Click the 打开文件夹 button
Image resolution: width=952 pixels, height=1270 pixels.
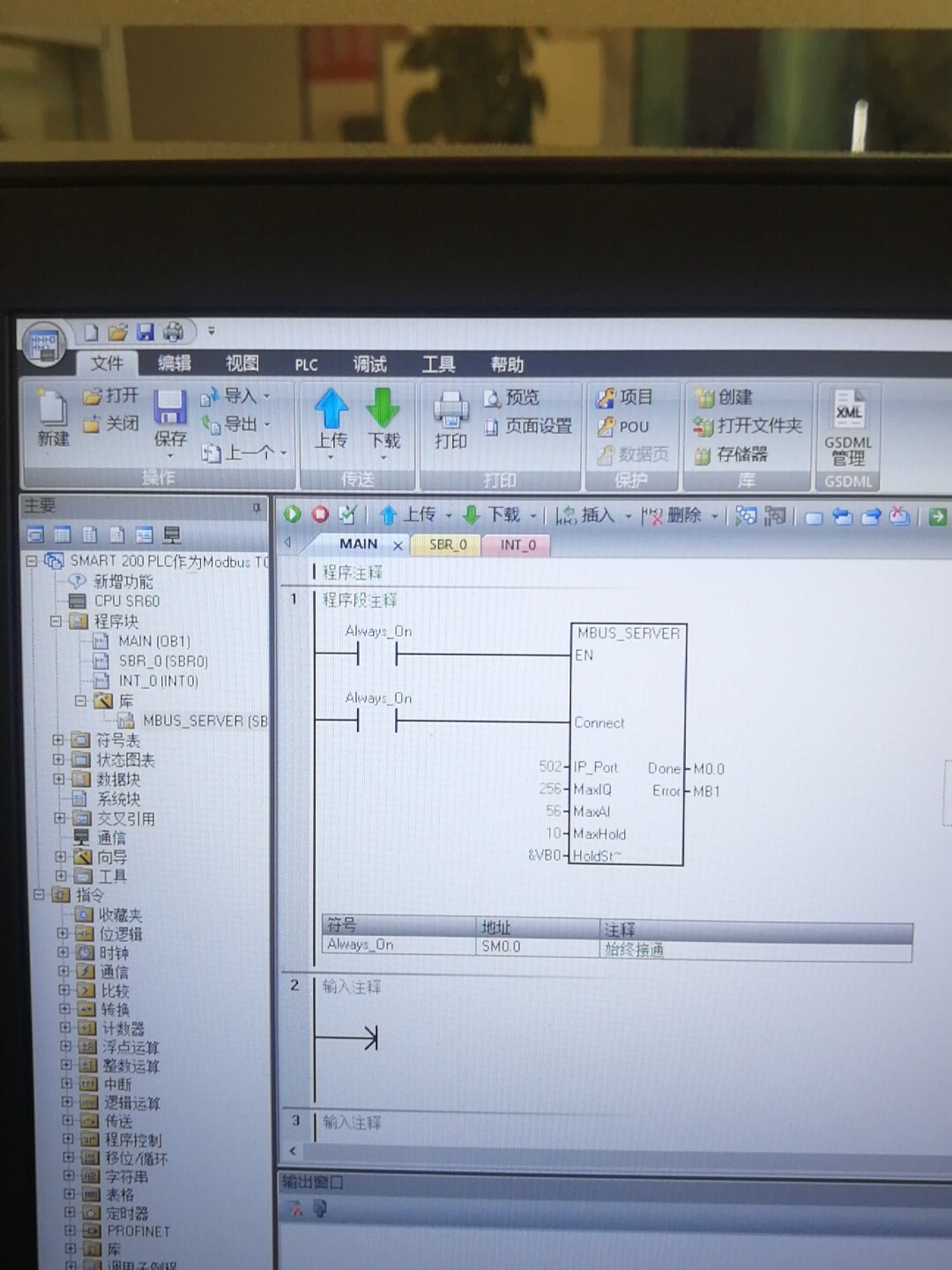[747, 426]
